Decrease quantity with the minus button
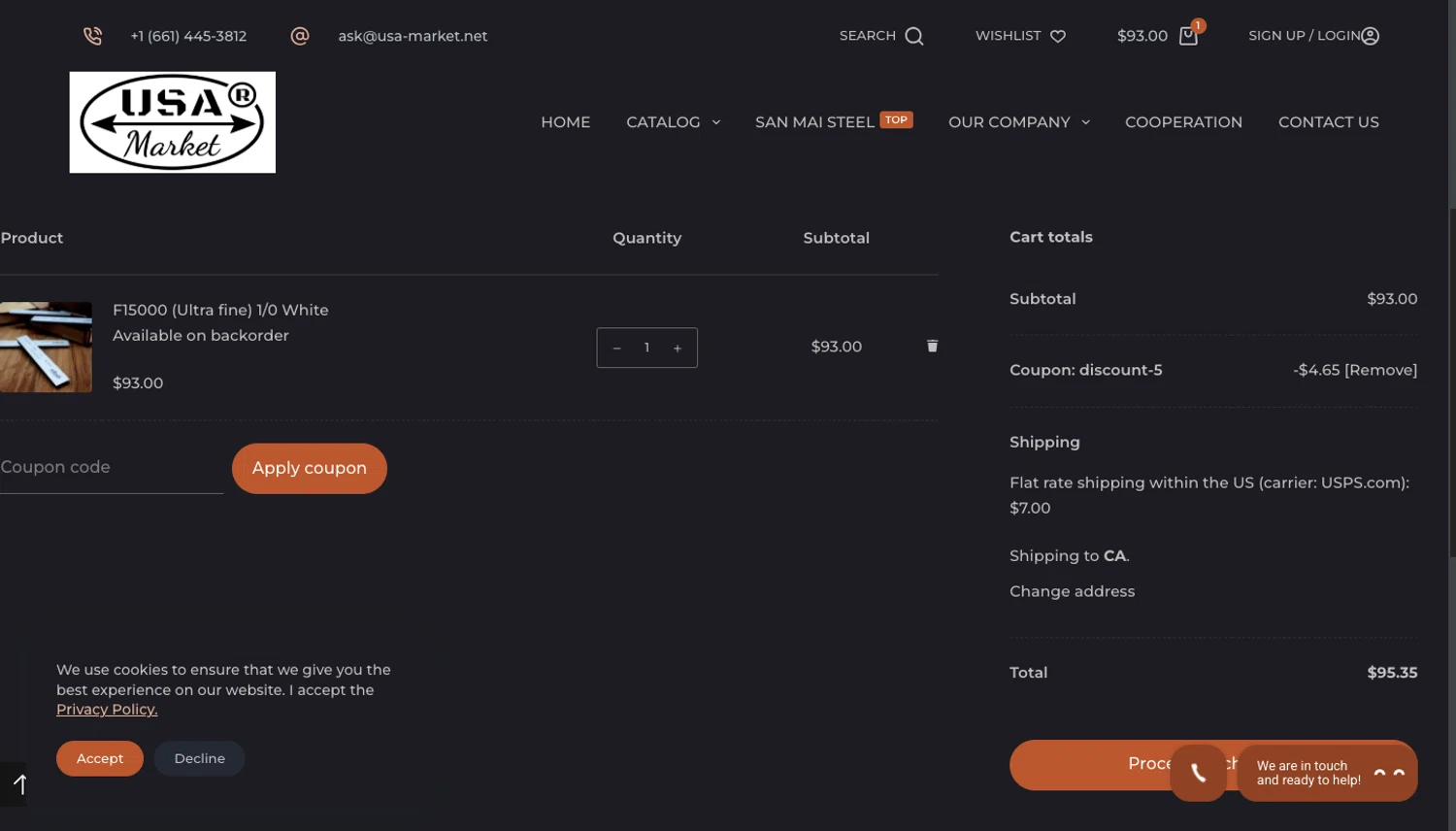Image resolution: width=1456 pixels, height=831 pixels. 616,348
